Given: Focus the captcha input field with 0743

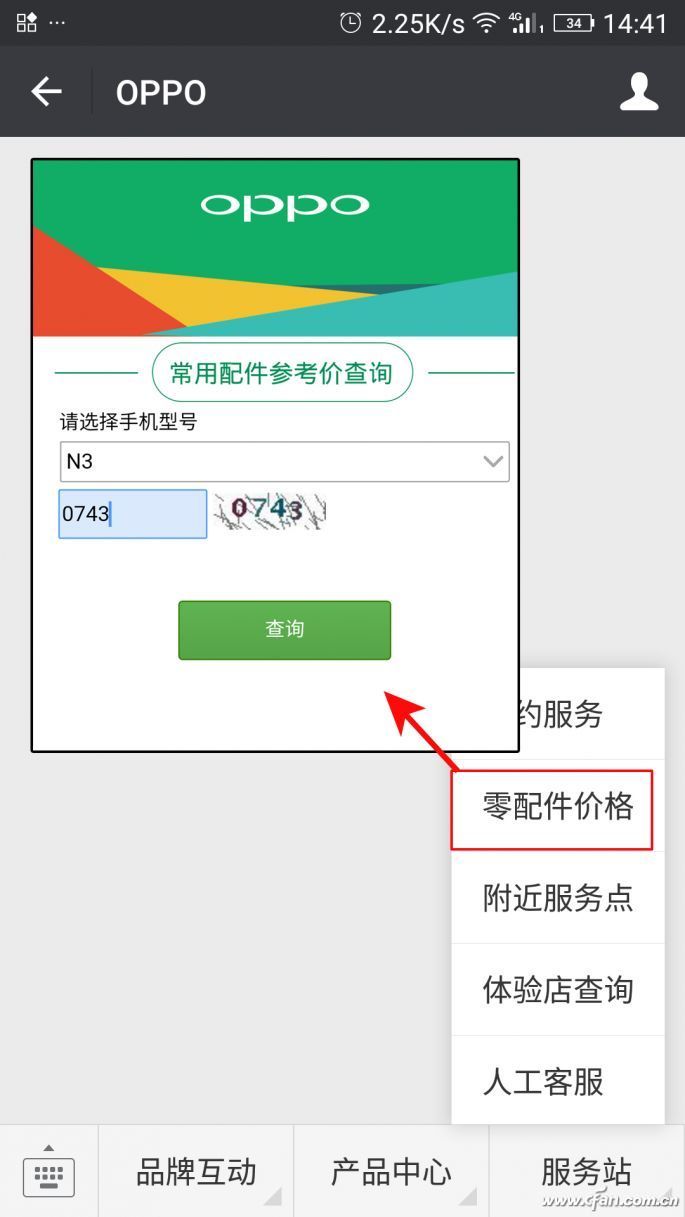Looking at the screenshot, I should [x=133, y=514].
